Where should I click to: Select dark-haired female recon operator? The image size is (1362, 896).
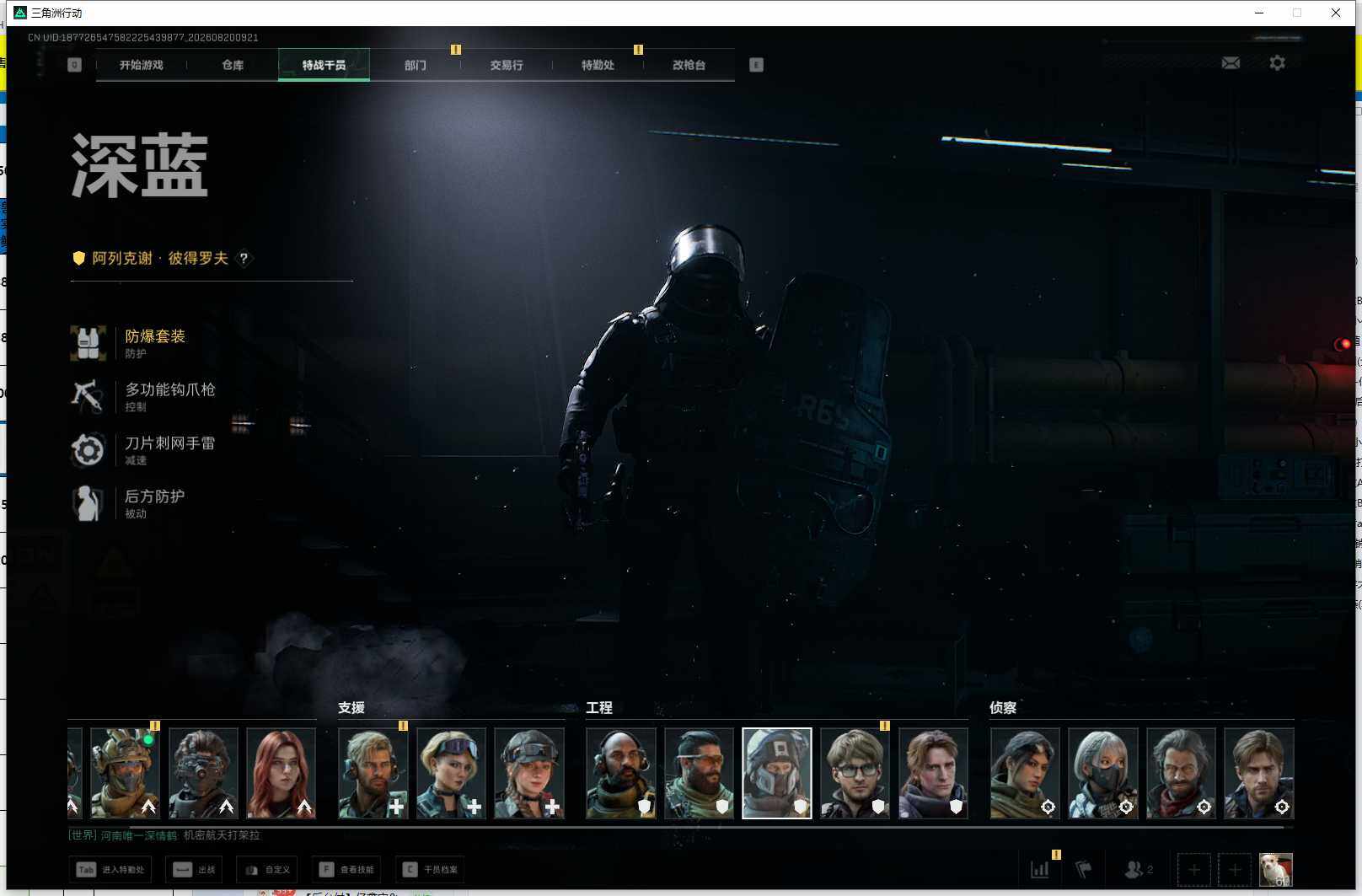(x=1025, y=774)
